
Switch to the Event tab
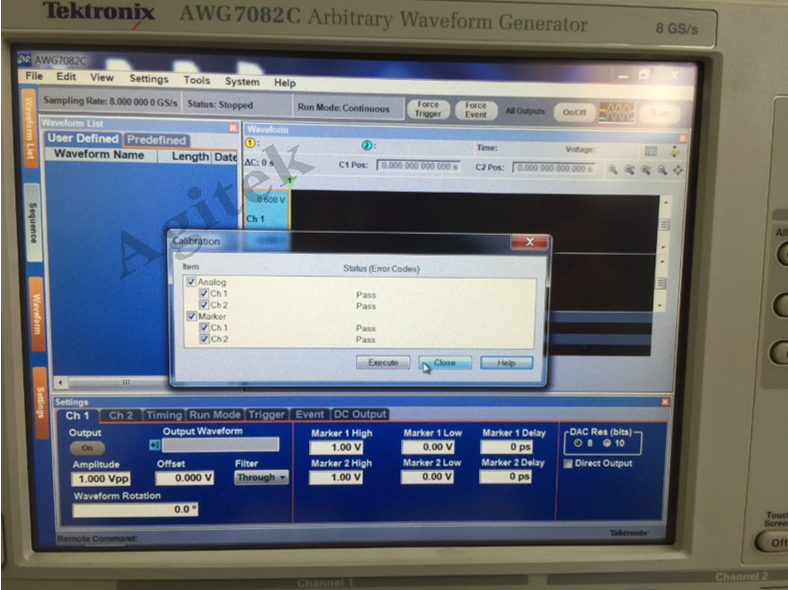[x=310, y=414]
